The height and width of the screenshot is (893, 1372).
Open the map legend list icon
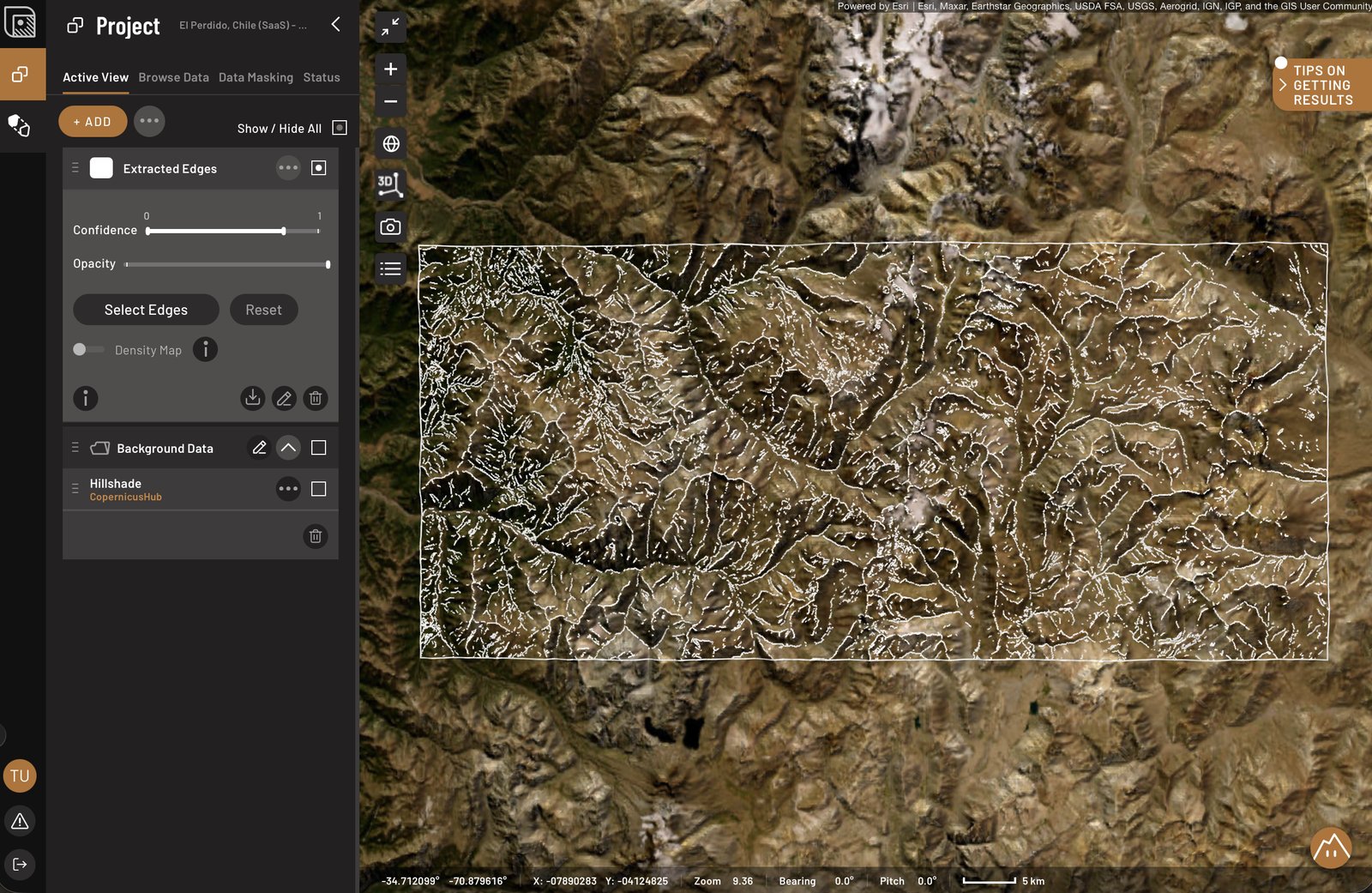click(390, 269)
